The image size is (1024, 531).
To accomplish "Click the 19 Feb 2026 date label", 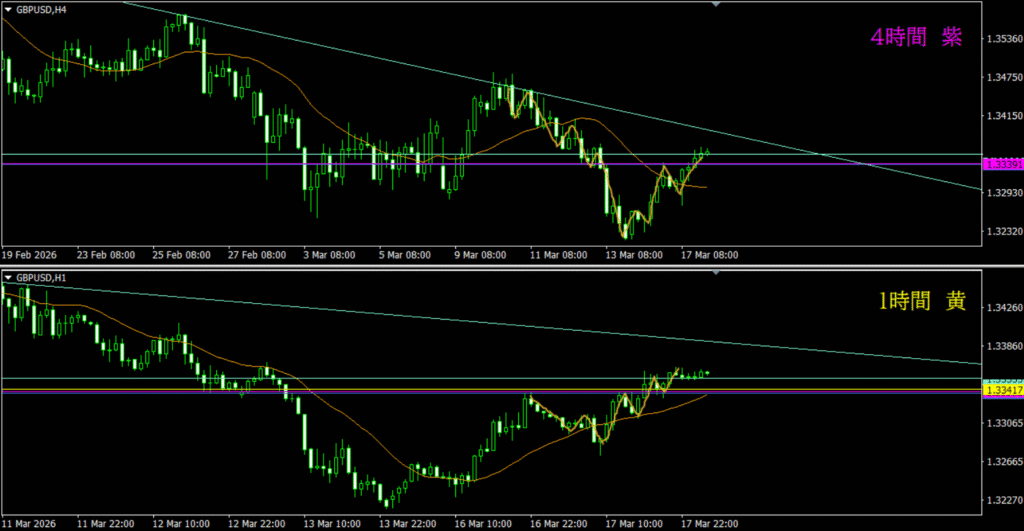I will (x=30, y=255).
